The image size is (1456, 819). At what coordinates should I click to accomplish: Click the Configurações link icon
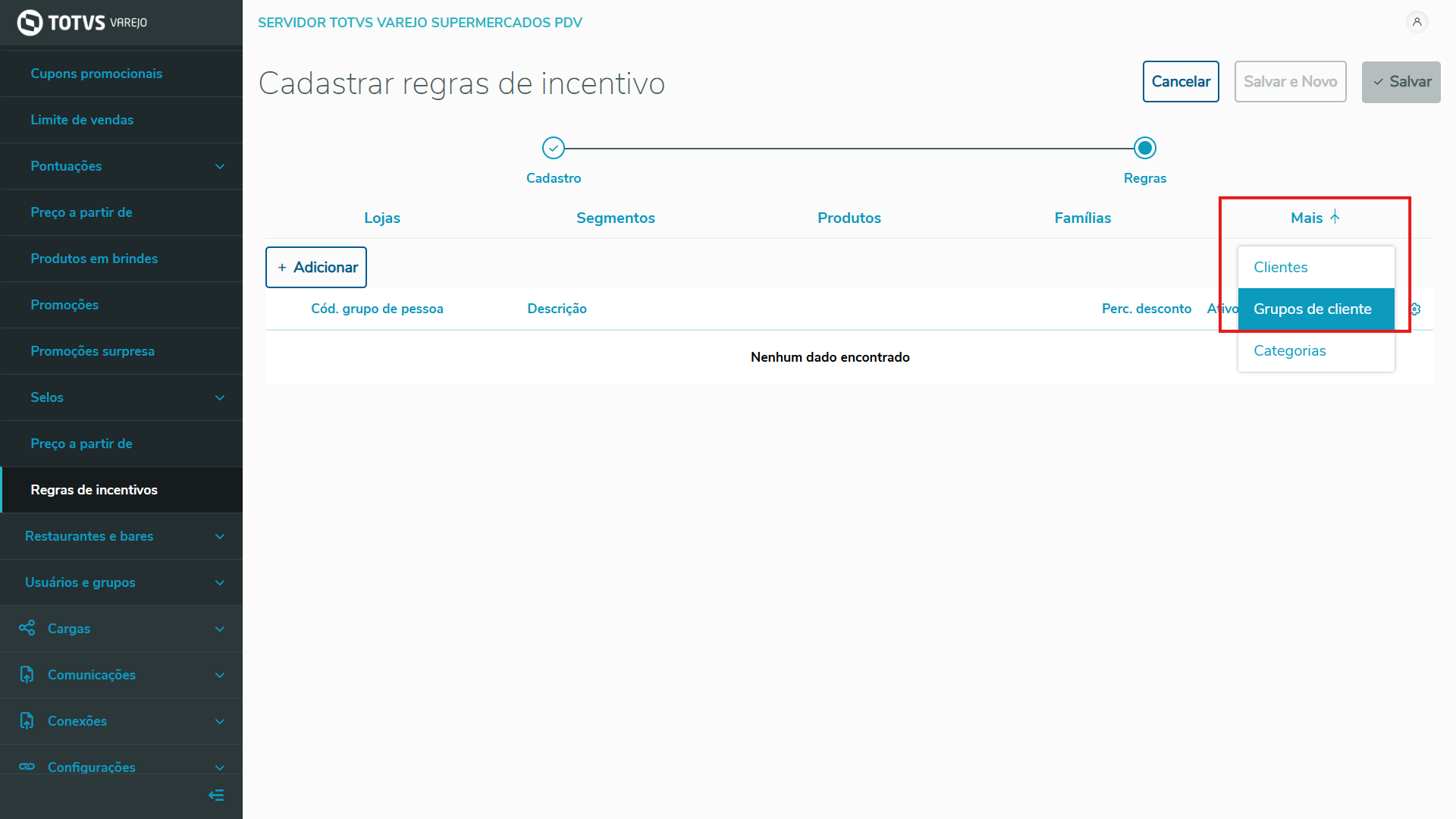coord(27,767)
